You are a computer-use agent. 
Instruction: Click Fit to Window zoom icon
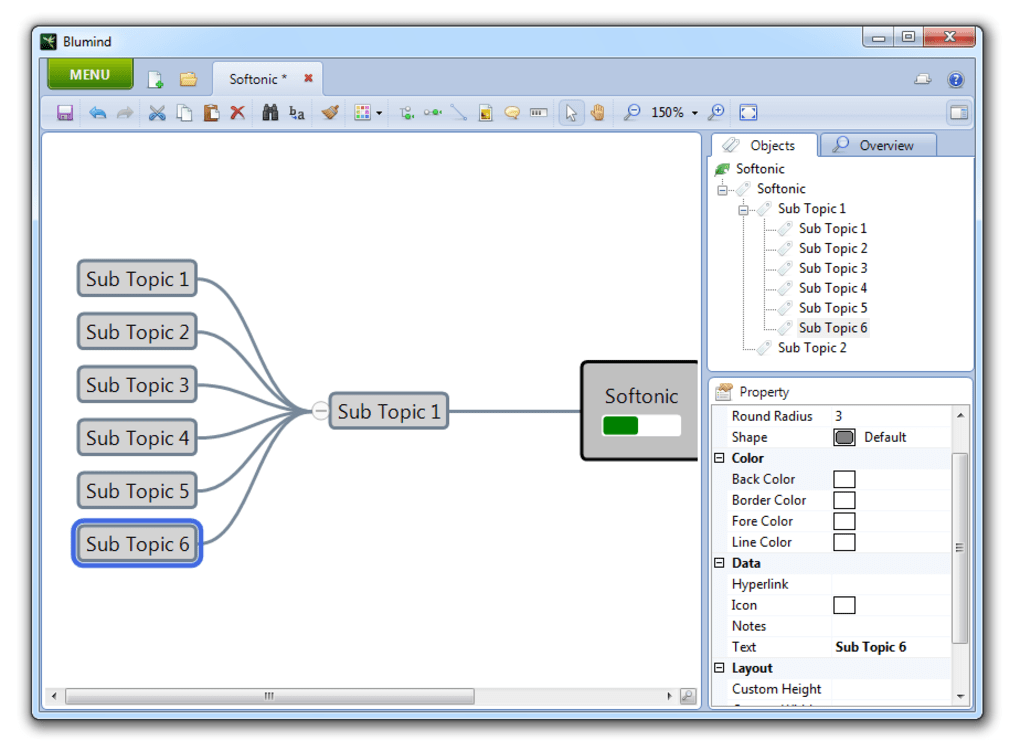(748, 112)
